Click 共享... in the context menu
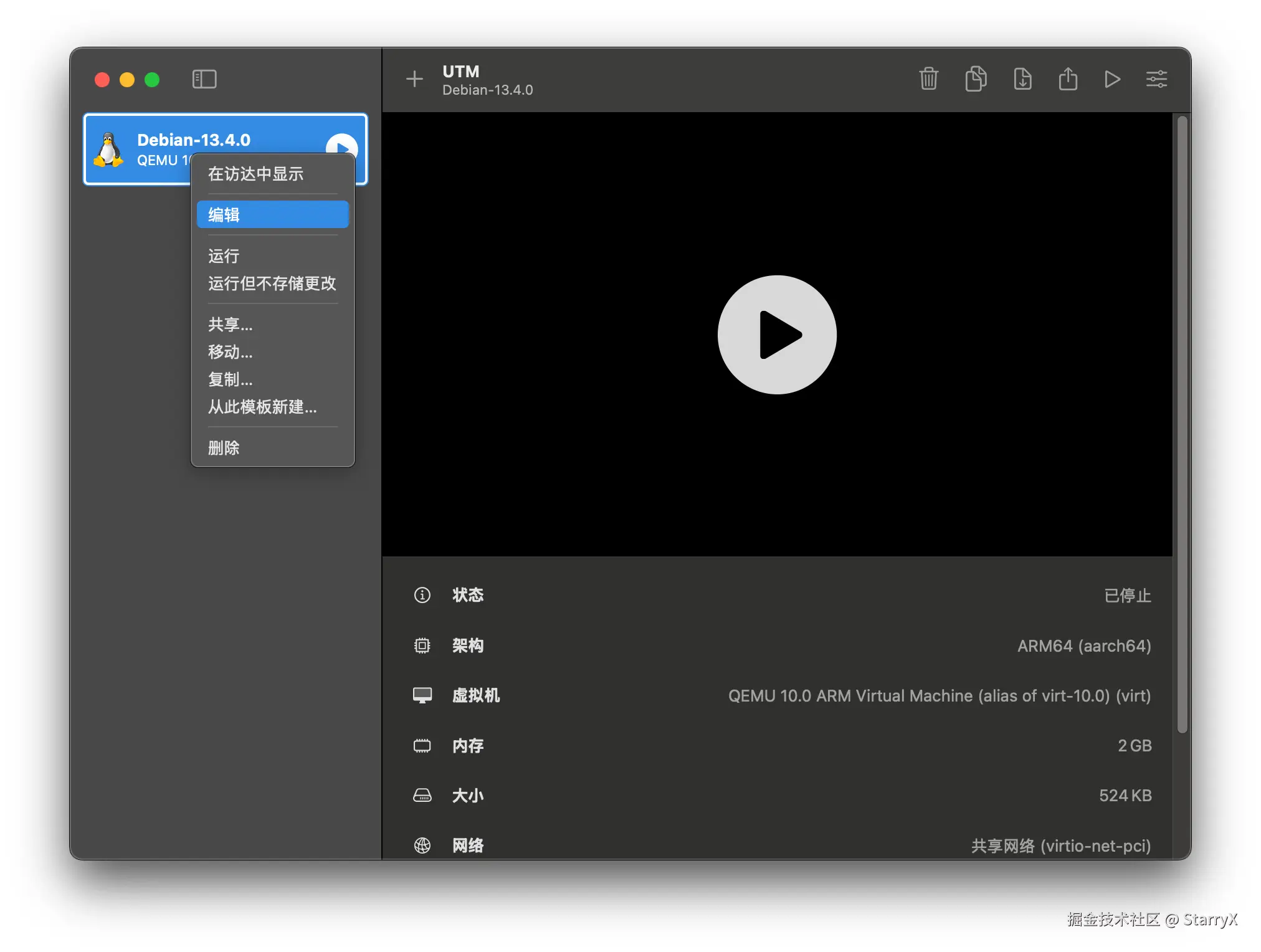This screenshot has height=952, width=1261. coord(230,325)
